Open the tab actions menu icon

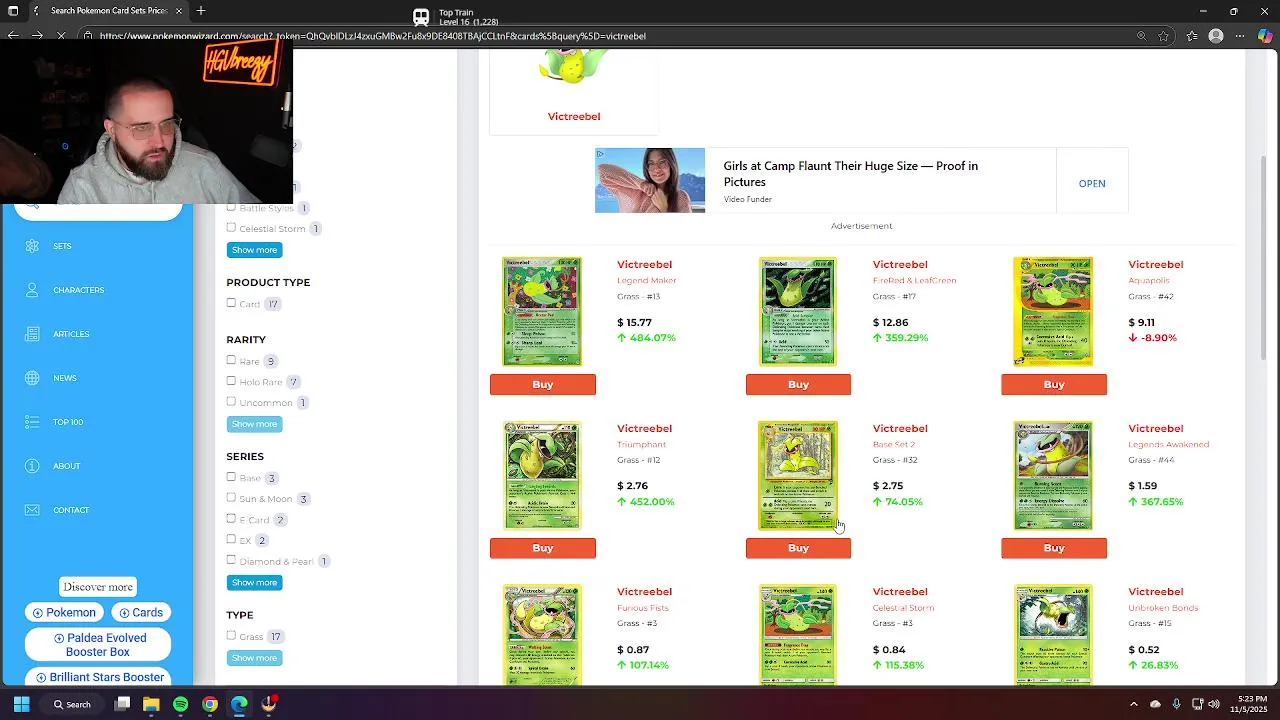pos(13,11)
